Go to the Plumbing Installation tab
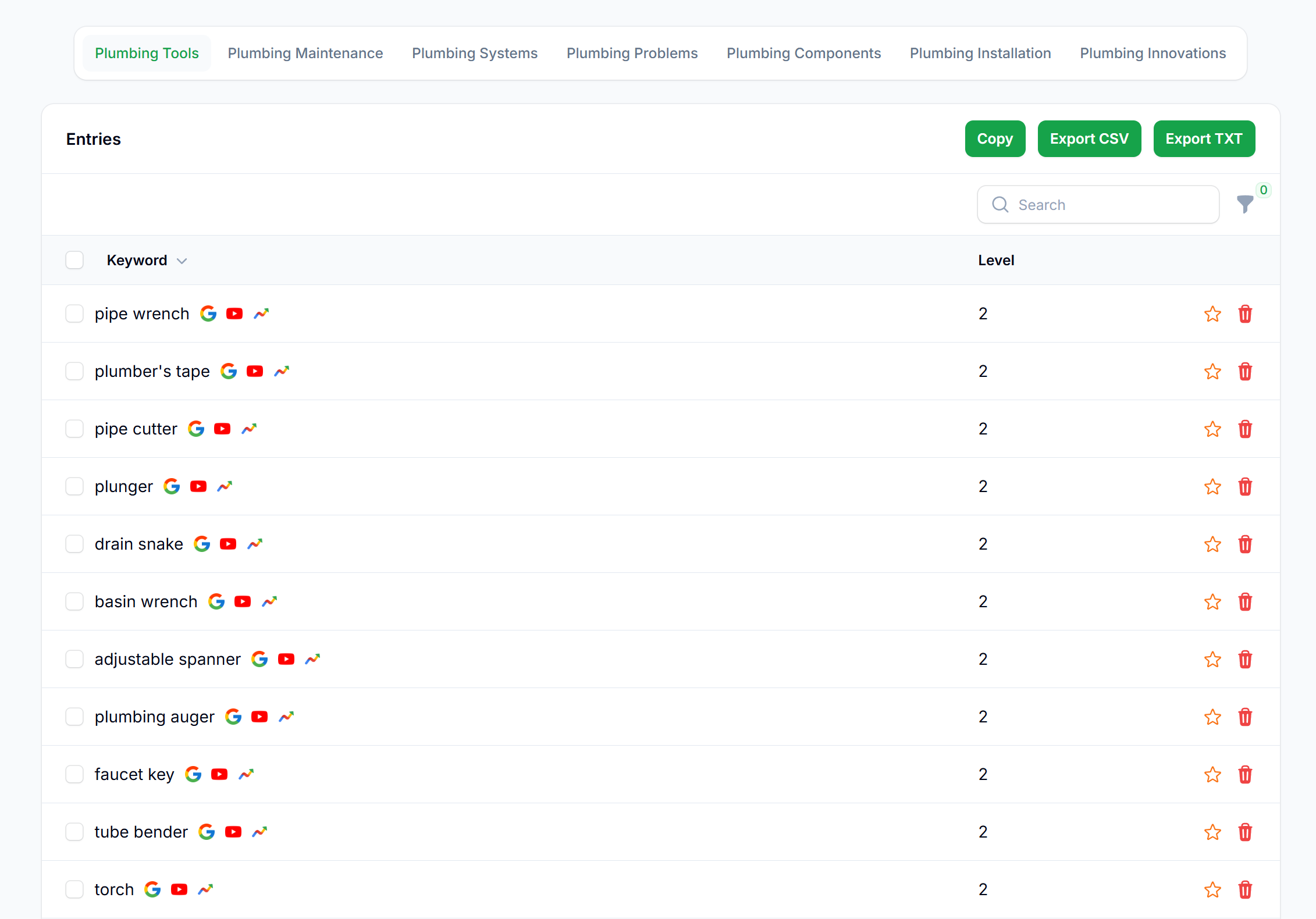This screenshot has height=919, width=1316. [980, 53]
